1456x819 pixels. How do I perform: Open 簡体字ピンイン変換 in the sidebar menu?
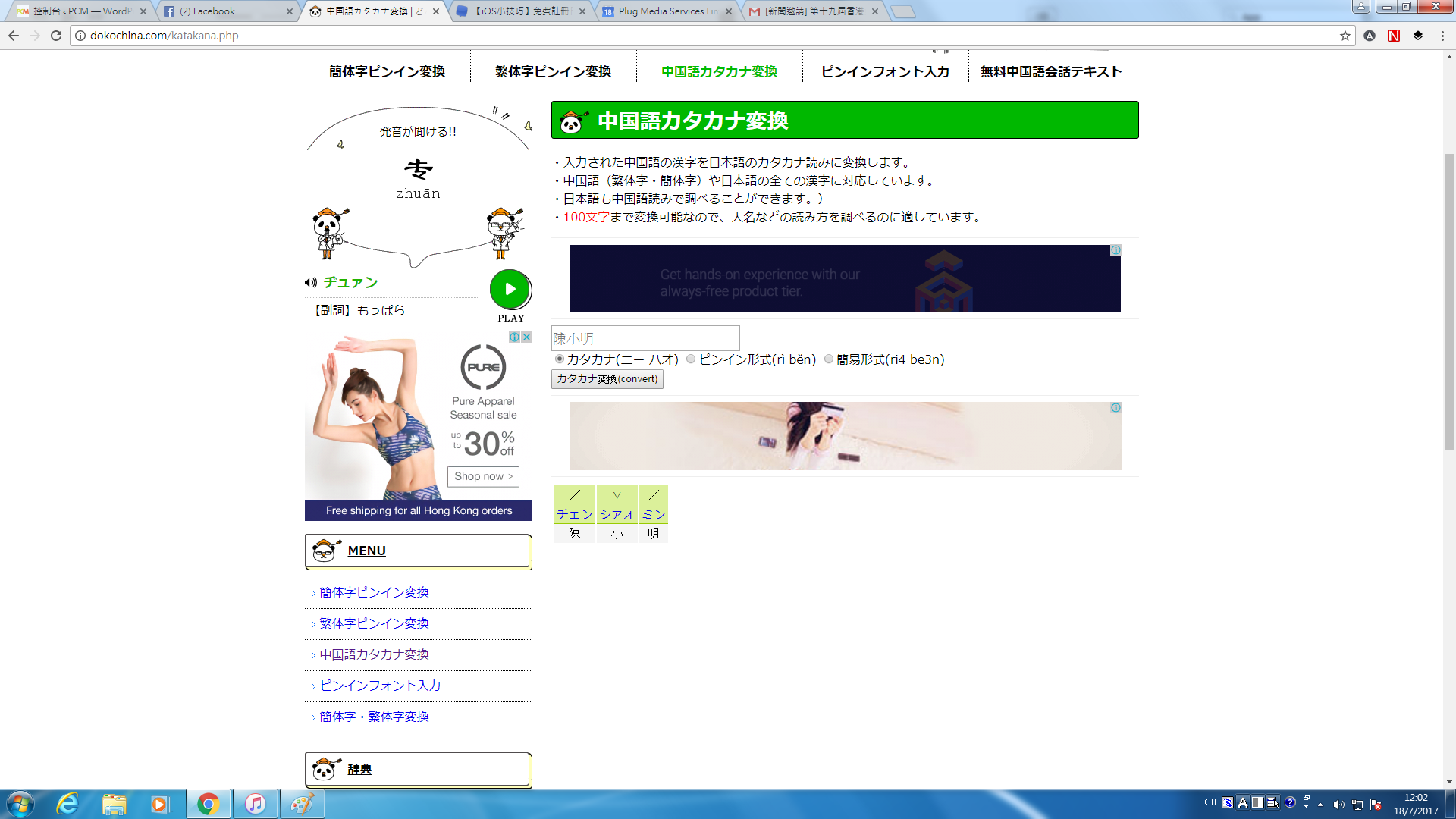(x=374, y=592)
